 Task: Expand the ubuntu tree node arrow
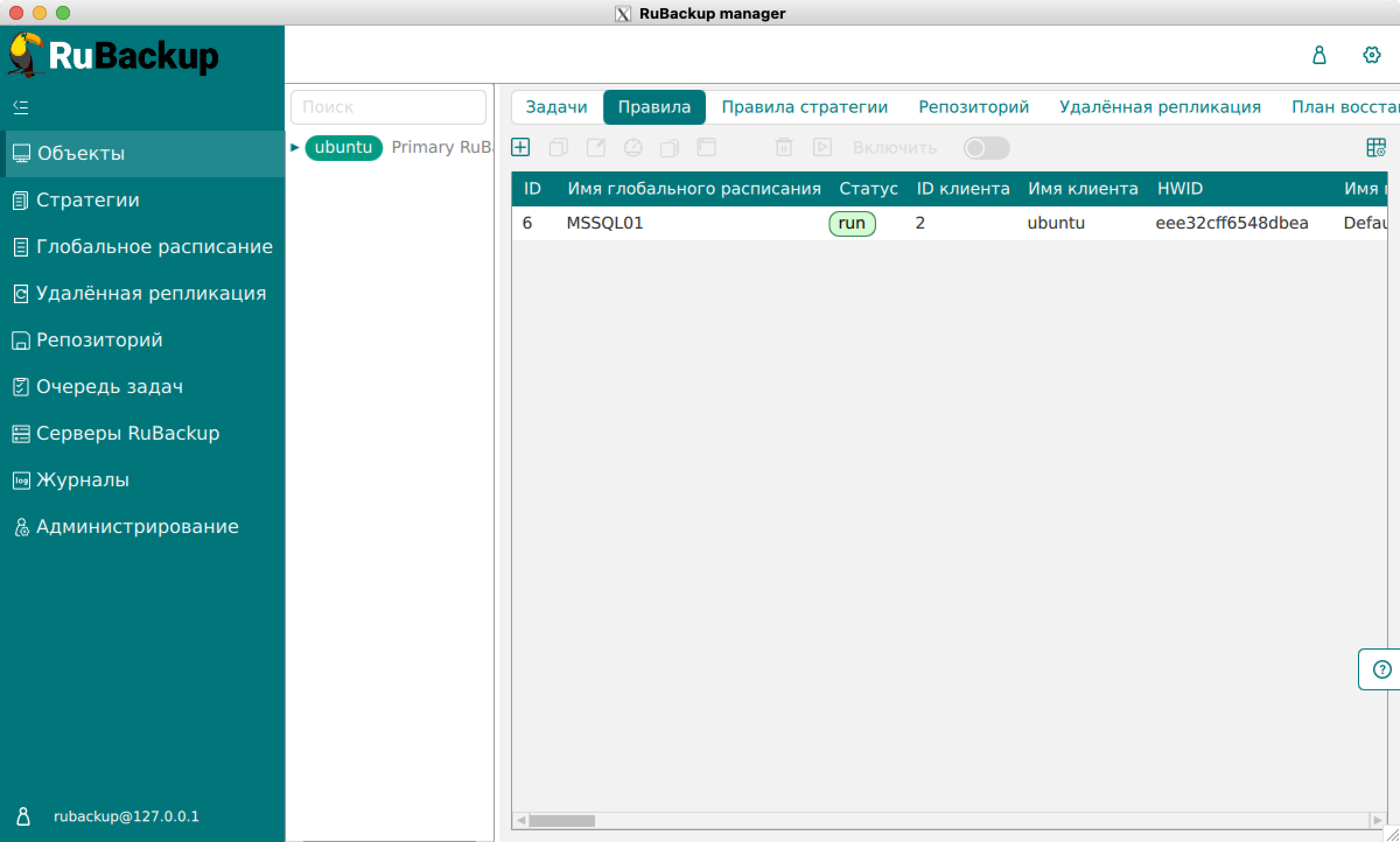[x=295, y=148]
